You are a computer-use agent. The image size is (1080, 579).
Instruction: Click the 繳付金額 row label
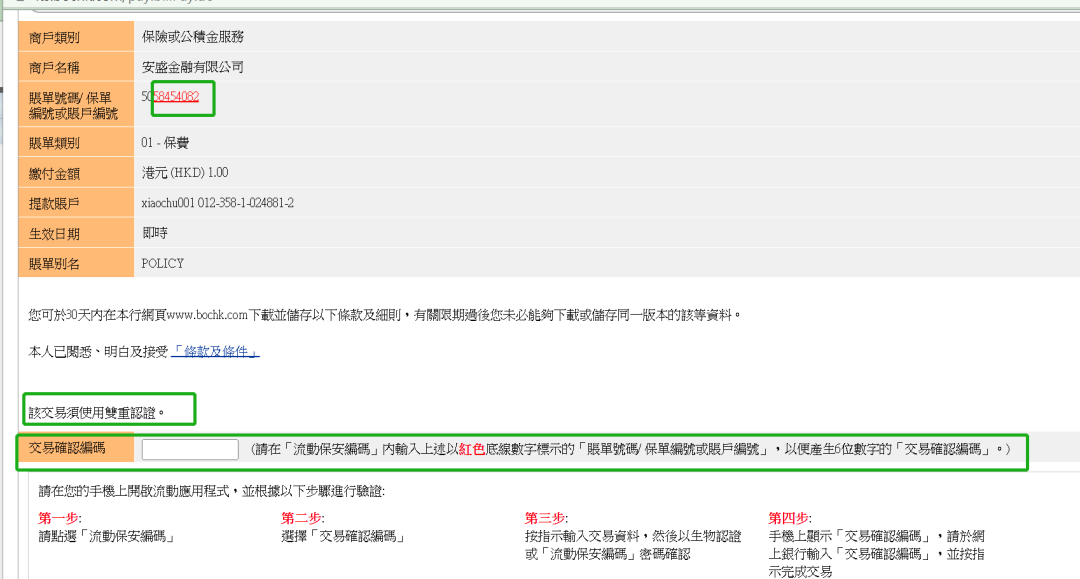54,173
